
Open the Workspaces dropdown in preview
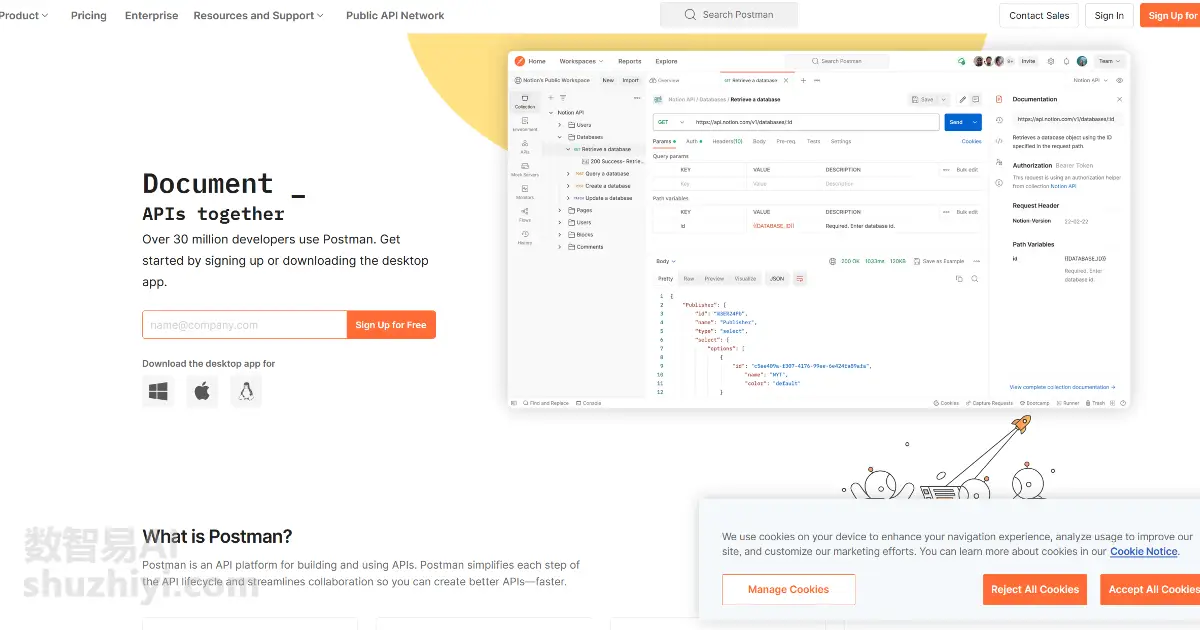coord(579,61)
